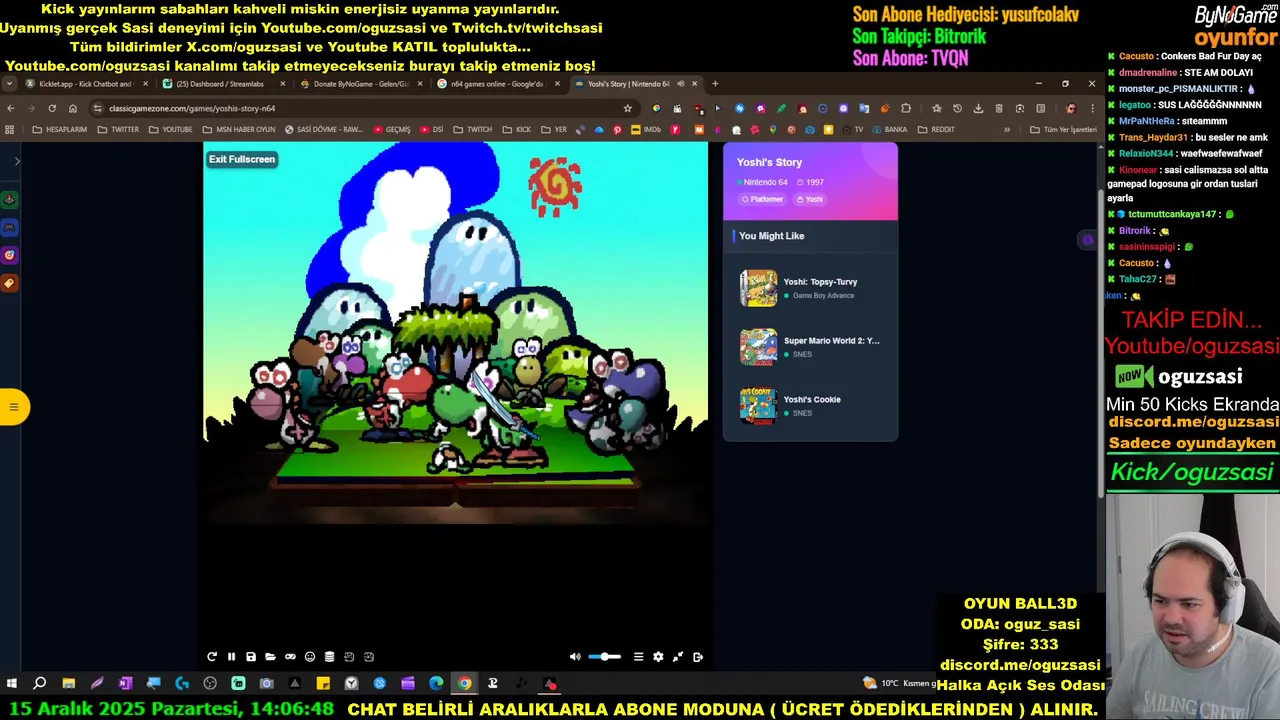This screenshot has height=720, width=1280.
Task: Open Chrome downloads icon
Action: point(978,108)
